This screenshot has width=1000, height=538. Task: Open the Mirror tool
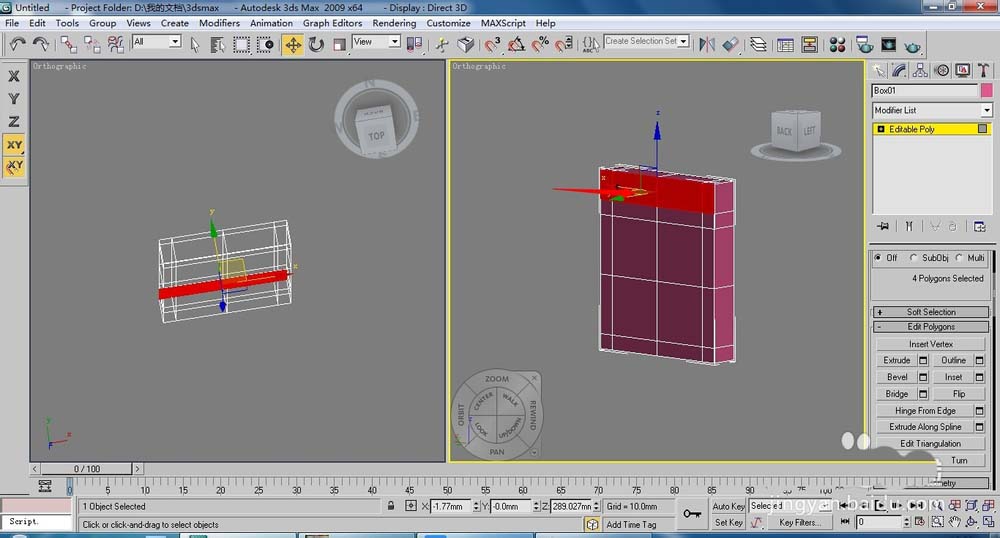pyautogui.click(x=707, y=44)
